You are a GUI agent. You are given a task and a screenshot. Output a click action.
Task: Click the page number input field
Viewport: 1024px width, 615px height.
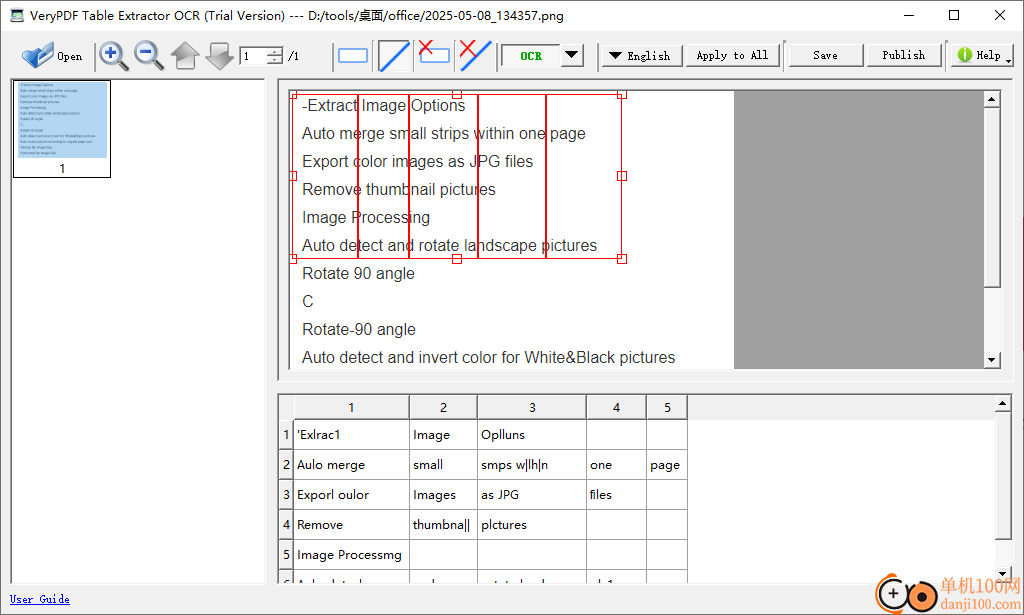click(x=253, y=56)
